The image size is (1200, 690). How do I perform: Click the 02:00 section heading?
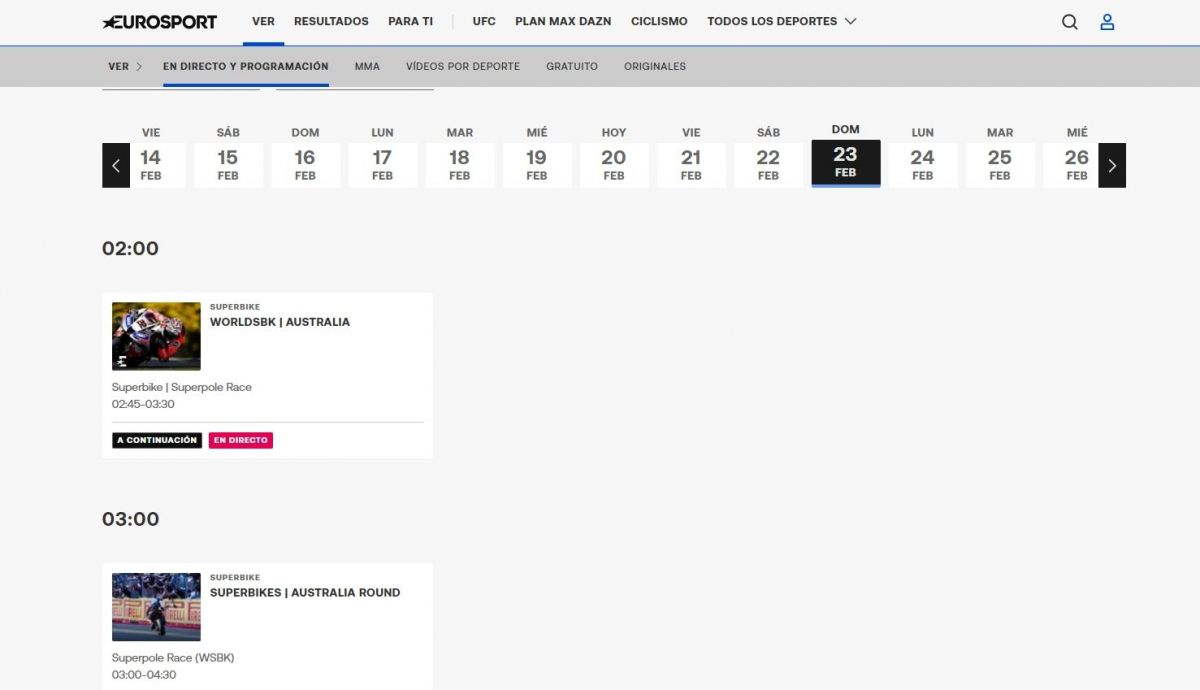coord(130,248)
